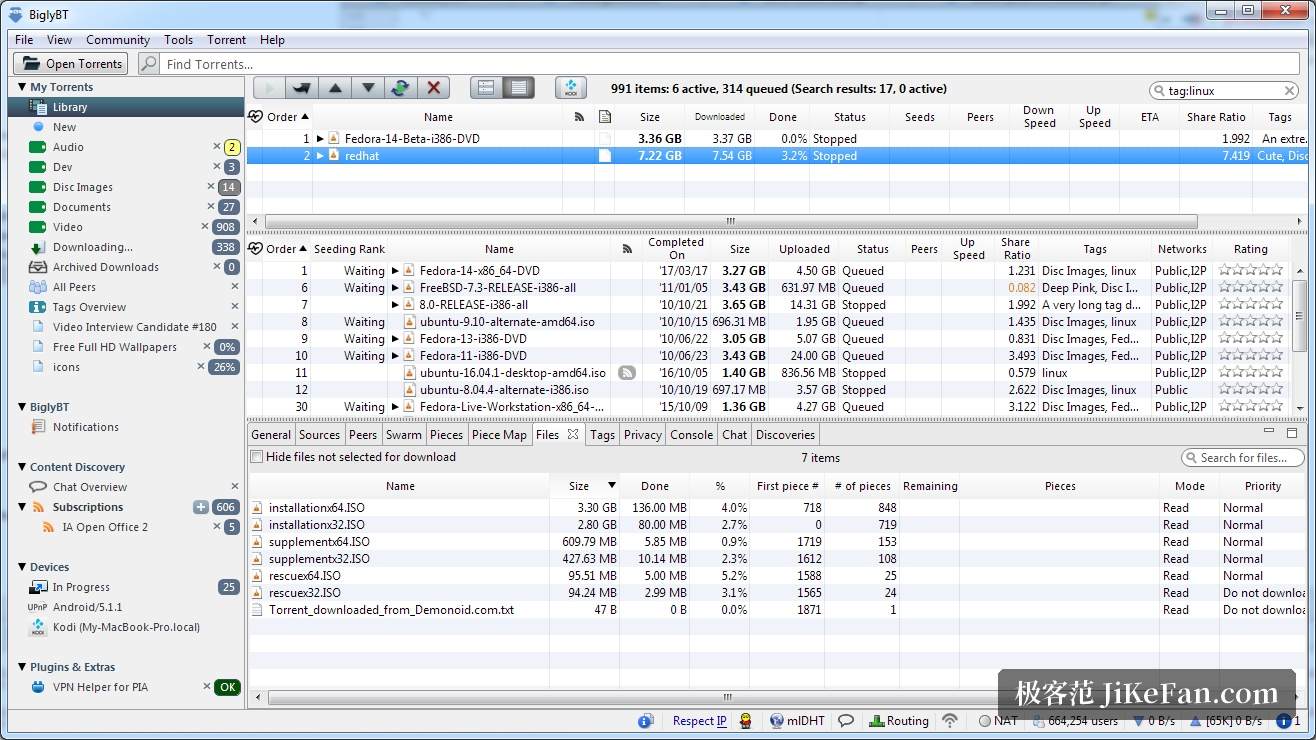Toggle Hide files not selected for download
The height and width of the screenshot is (740, 1316).
257,457
